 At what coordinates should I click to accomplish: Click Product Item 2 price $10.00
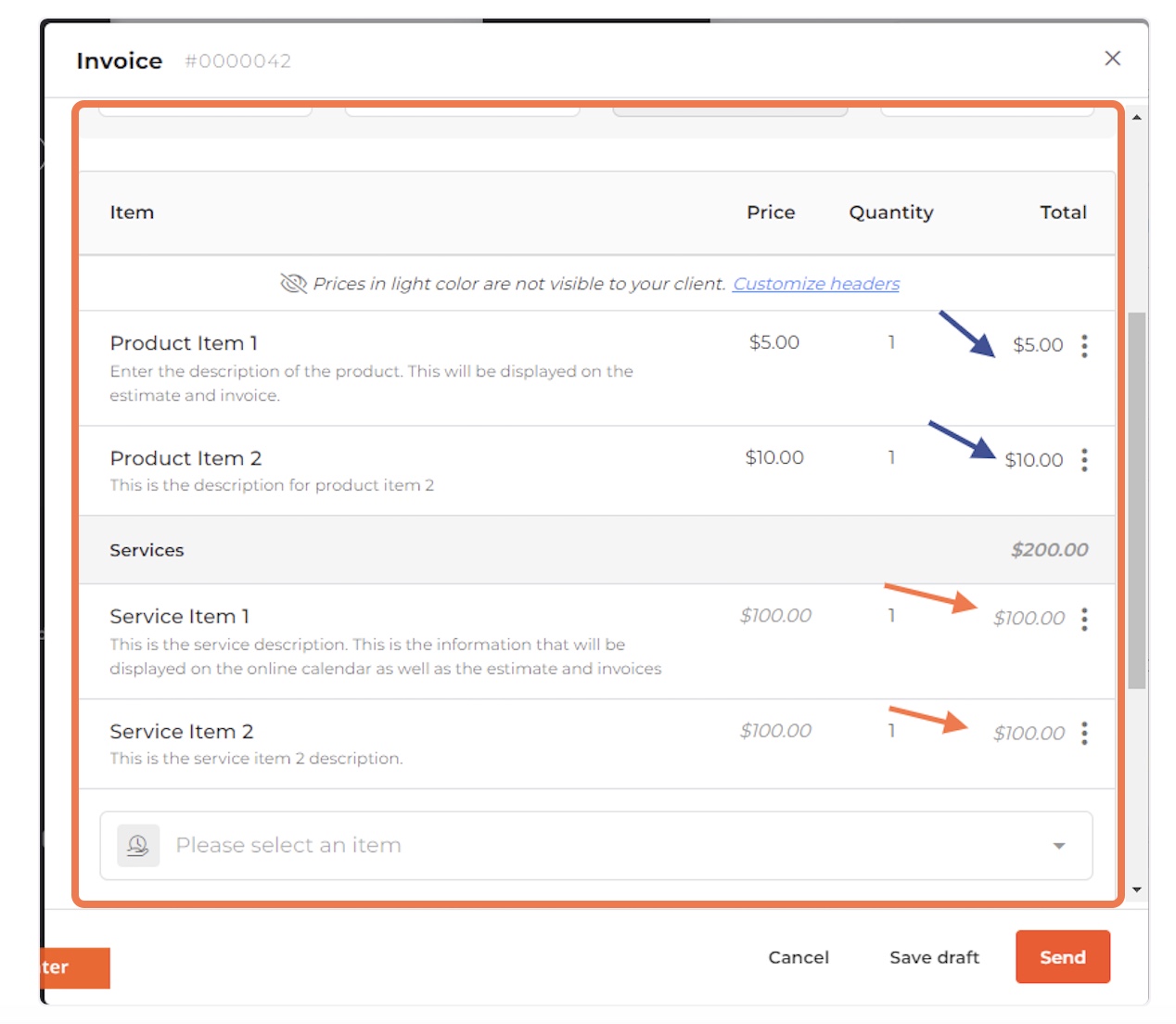(x=774, y=457)
